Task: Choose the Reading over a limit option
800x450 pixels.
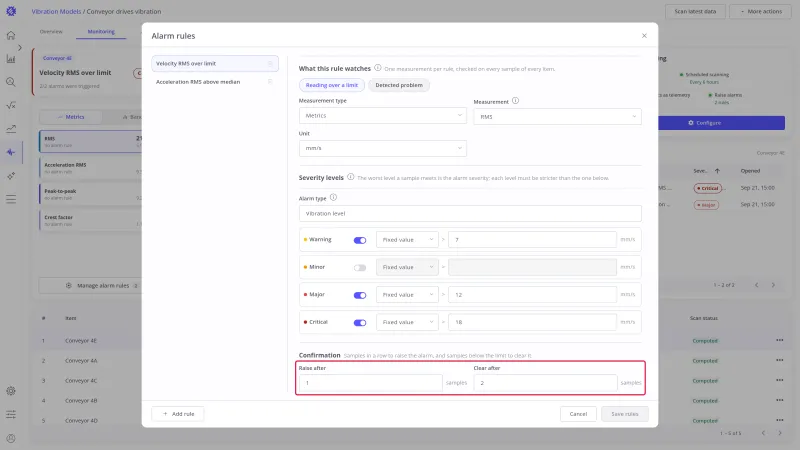Action: coord(332,85)
